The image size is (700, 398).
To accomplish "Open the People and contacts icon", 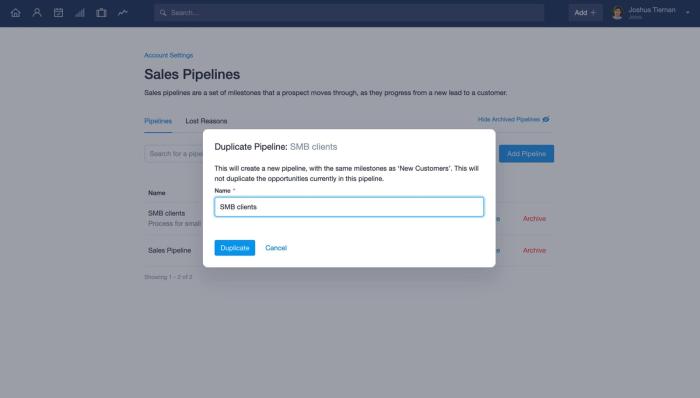I will pos(37,12).
